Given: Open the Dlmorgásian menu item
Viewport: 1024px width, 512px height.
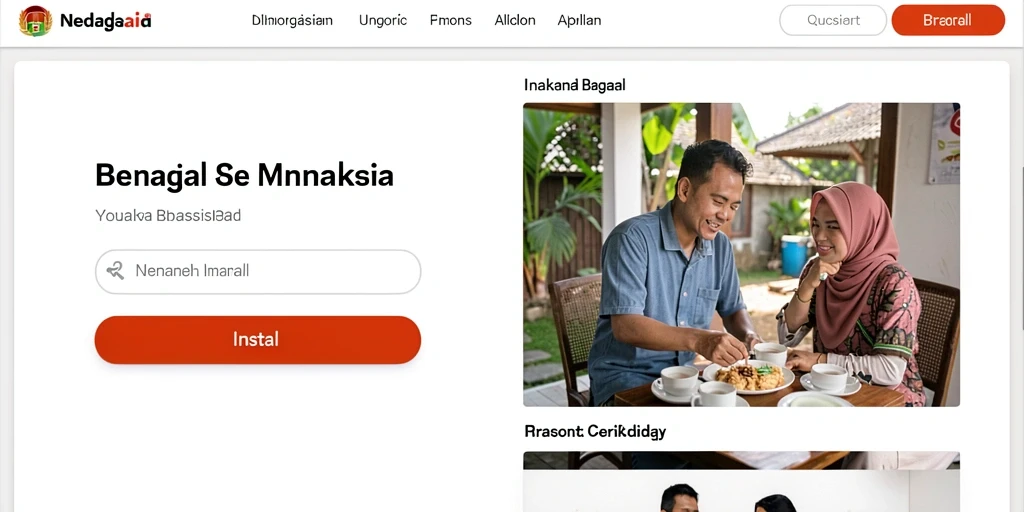Looking at the screenshot, I should coord(292,20).
